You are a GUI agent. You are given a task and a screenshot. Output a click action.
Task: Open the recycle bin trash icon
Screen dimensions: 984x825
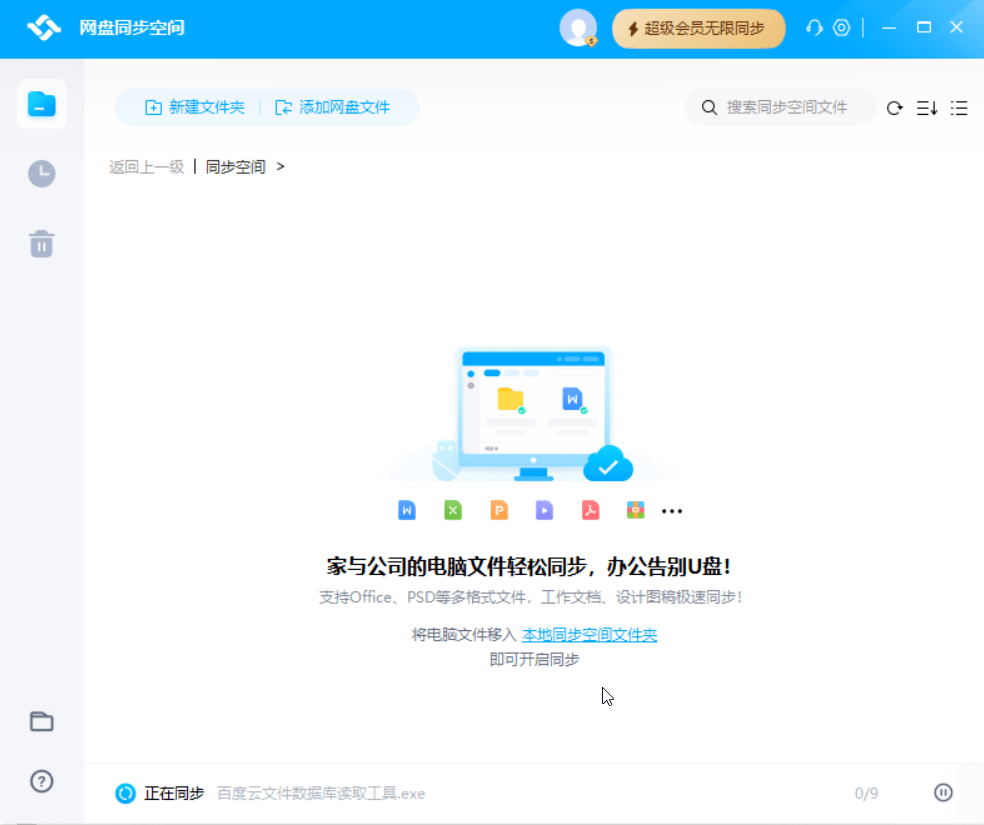click(41, 243)
